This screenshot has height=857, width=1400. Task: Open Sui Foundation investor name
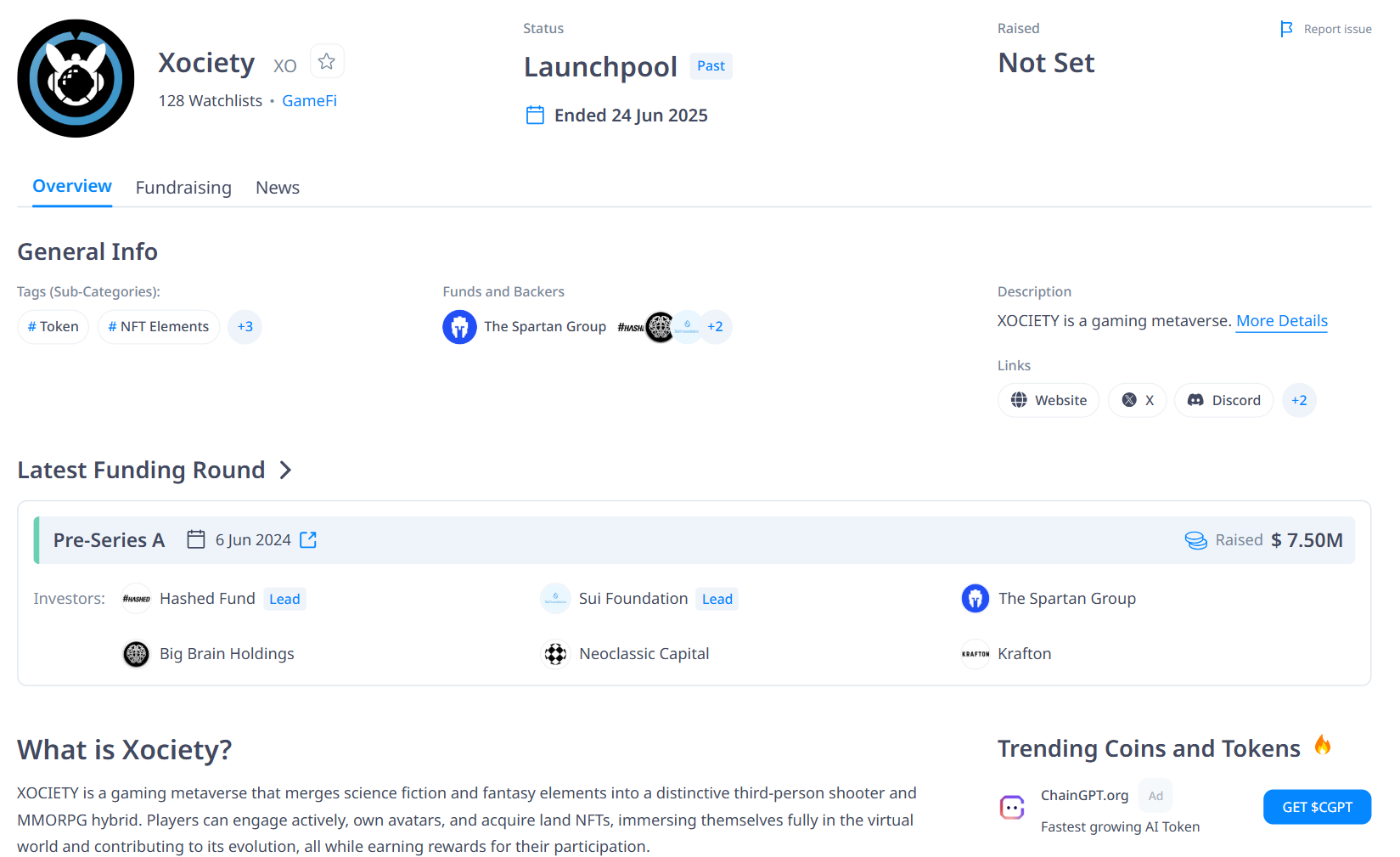(633, 599)
